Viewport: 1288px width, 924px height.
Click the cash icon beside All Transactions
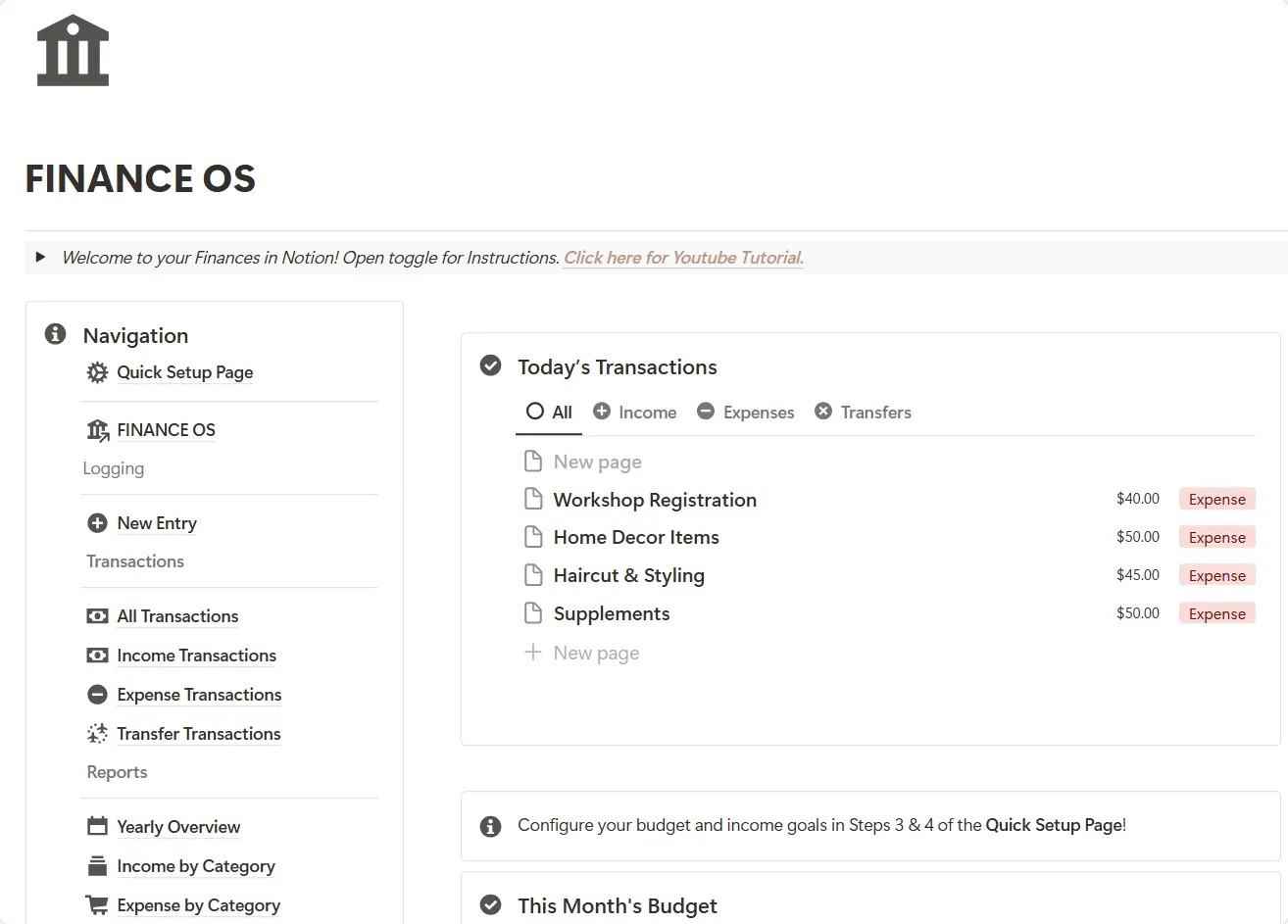[97, 616]
